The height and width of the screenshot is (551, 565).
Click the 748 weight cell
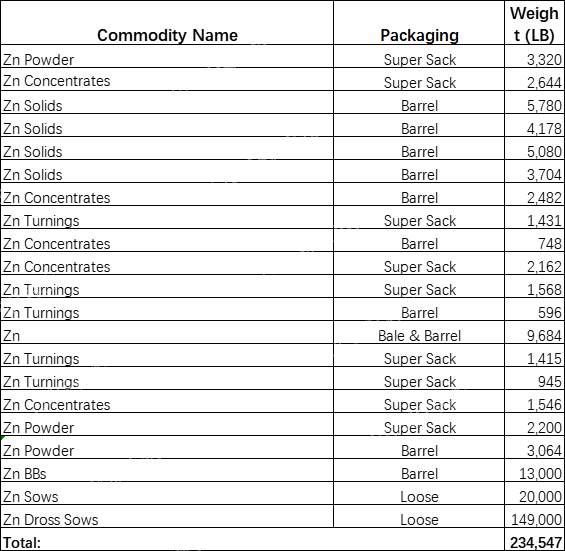pos(534,240)
